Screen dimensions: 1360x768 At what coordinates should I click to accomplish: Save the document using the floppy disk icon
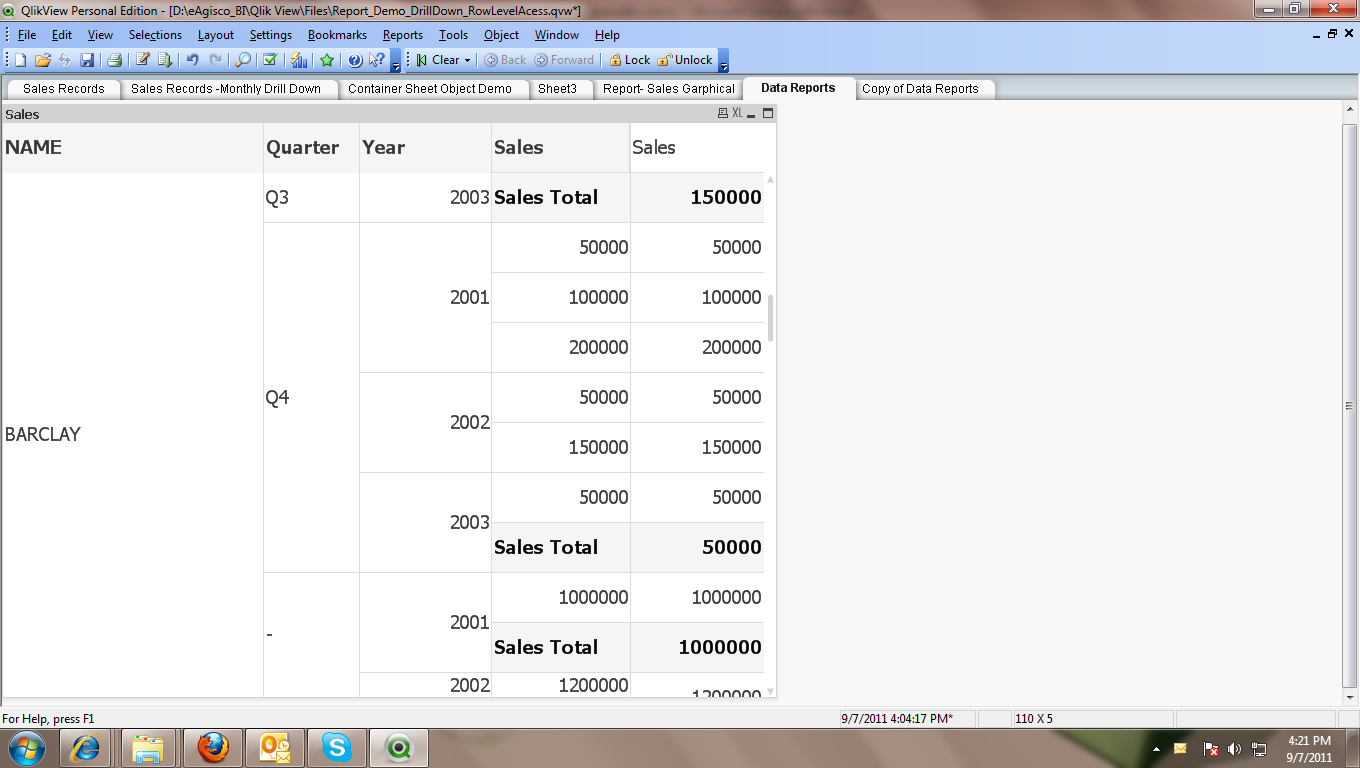pos(87,60)
